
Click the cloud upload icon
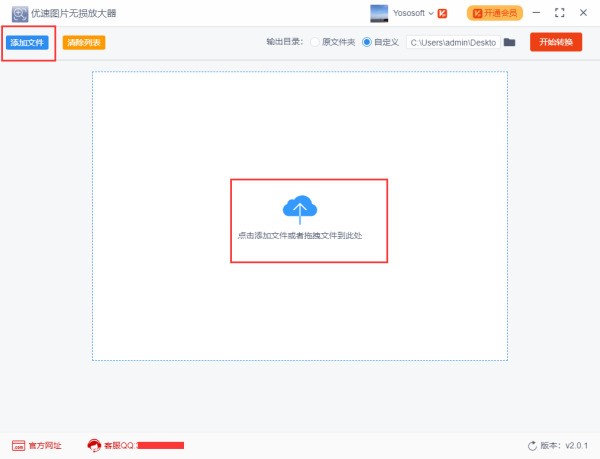click(x=299, y=207)
